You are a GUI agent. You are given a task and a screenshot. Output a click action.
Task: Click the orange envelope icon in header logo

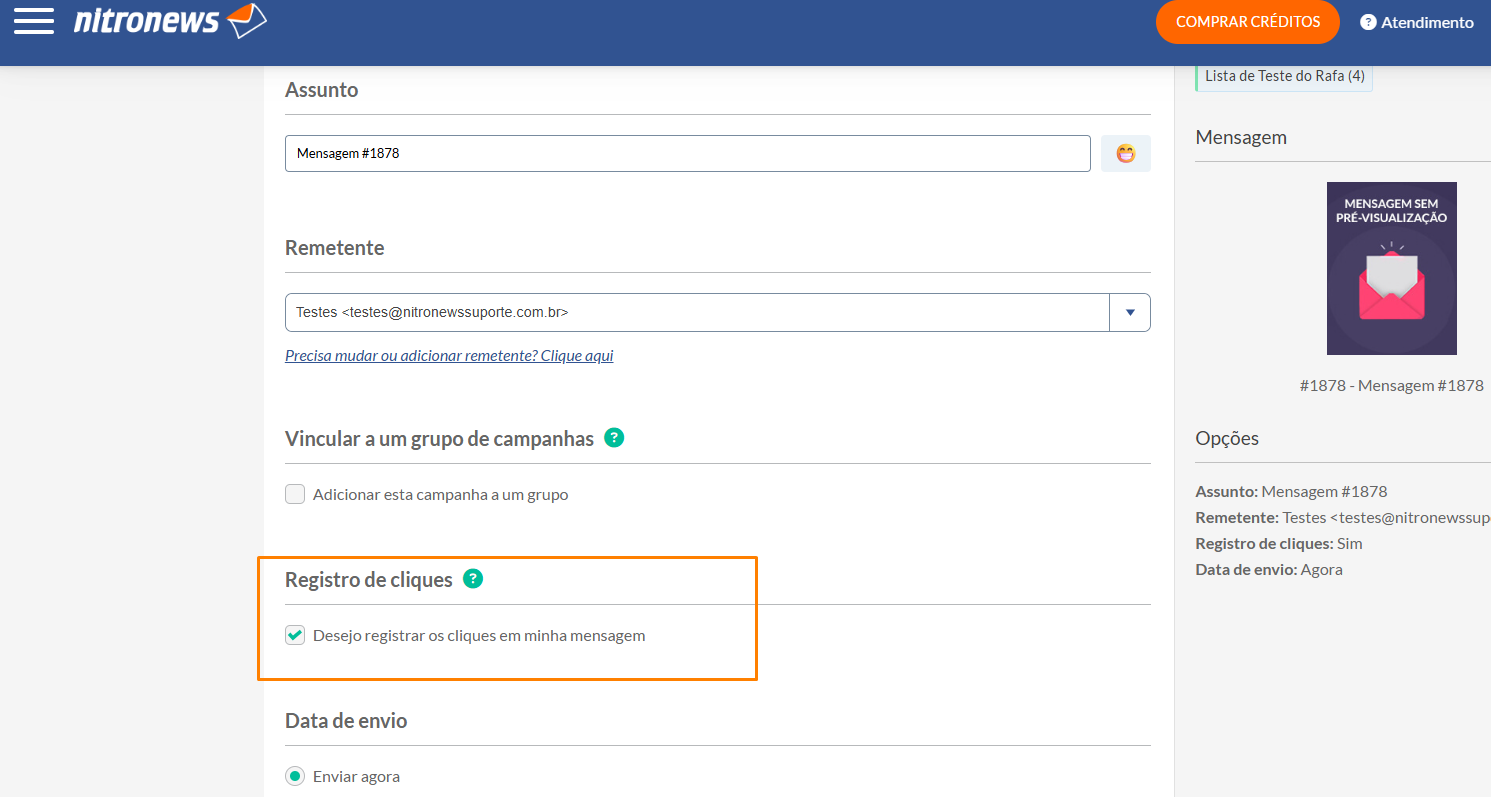point(247,21)
